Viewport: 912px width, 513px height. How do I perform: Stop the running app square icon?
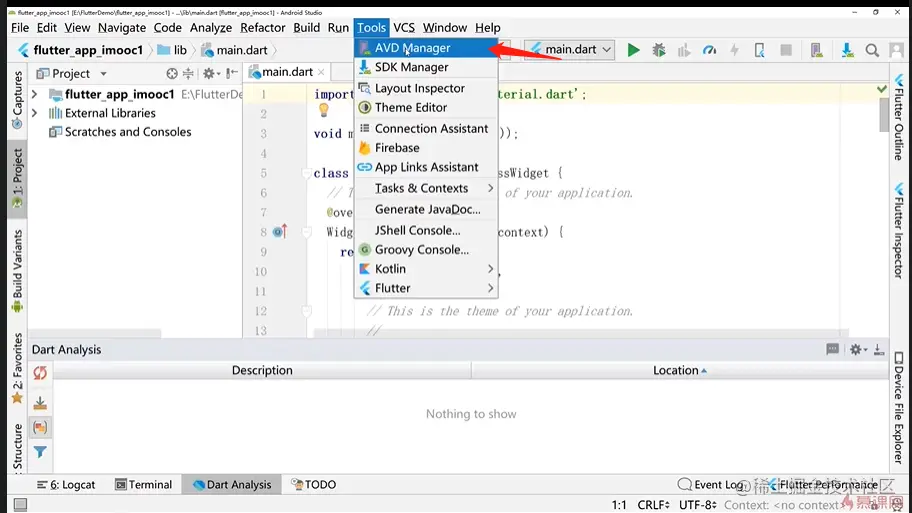tap(786, 50)
